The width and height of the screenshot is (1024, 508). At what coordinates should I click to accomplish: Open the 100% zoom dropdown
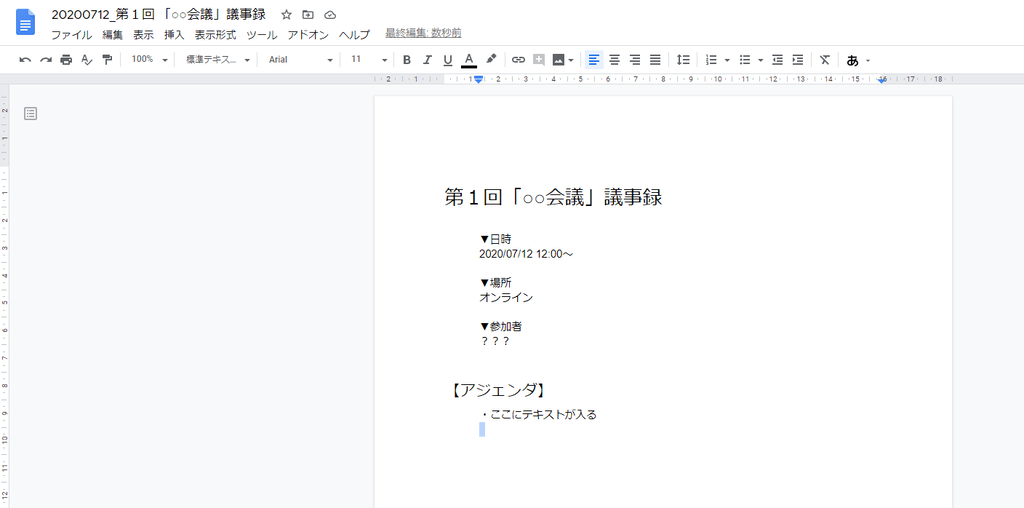(x=150, y=60)
